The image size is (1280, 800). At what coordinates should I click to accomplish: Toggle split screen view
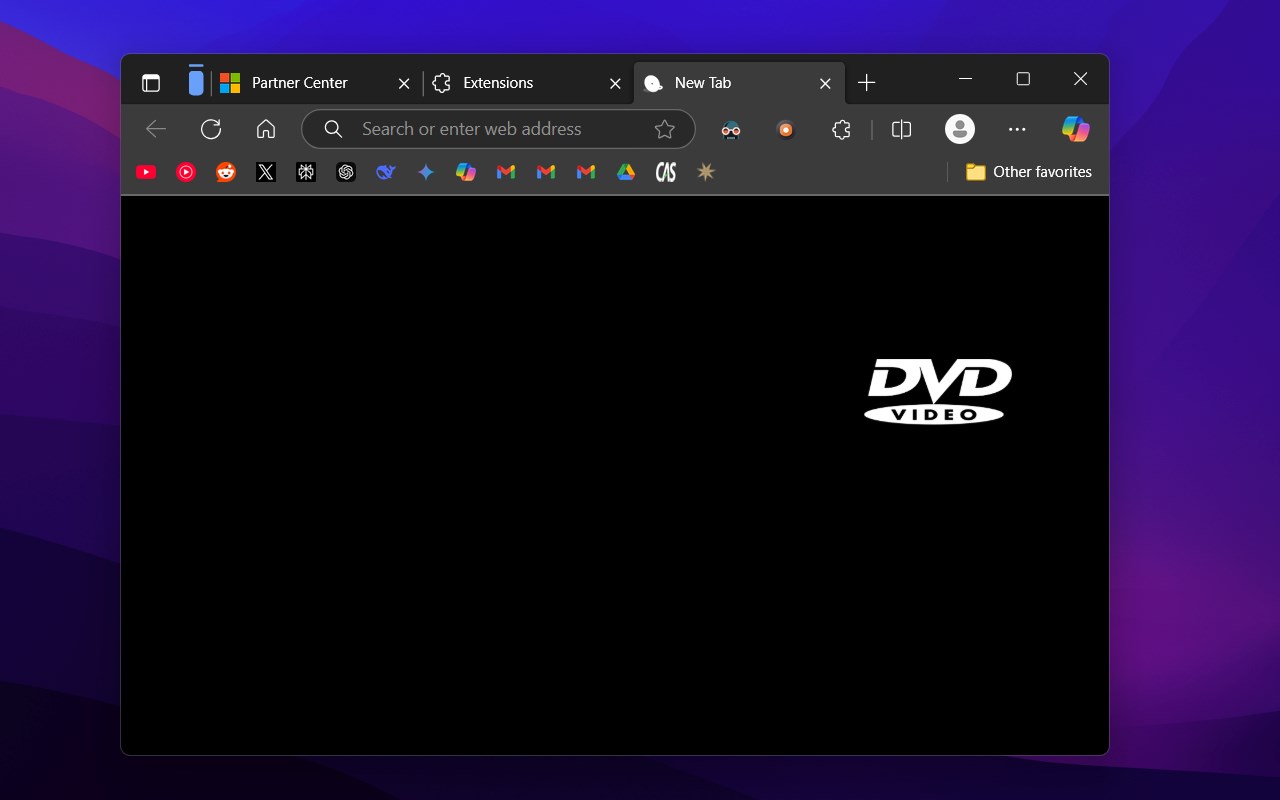pos(901,129)
